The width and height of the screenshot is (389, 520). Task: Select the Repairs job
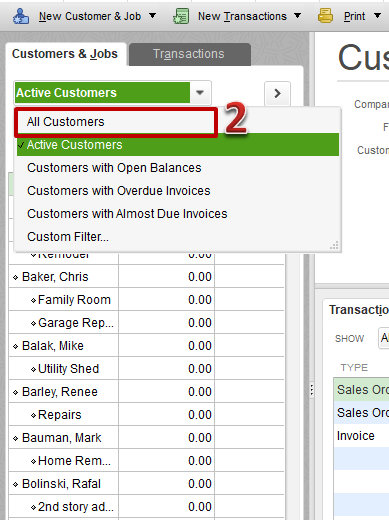coord(59,415)
